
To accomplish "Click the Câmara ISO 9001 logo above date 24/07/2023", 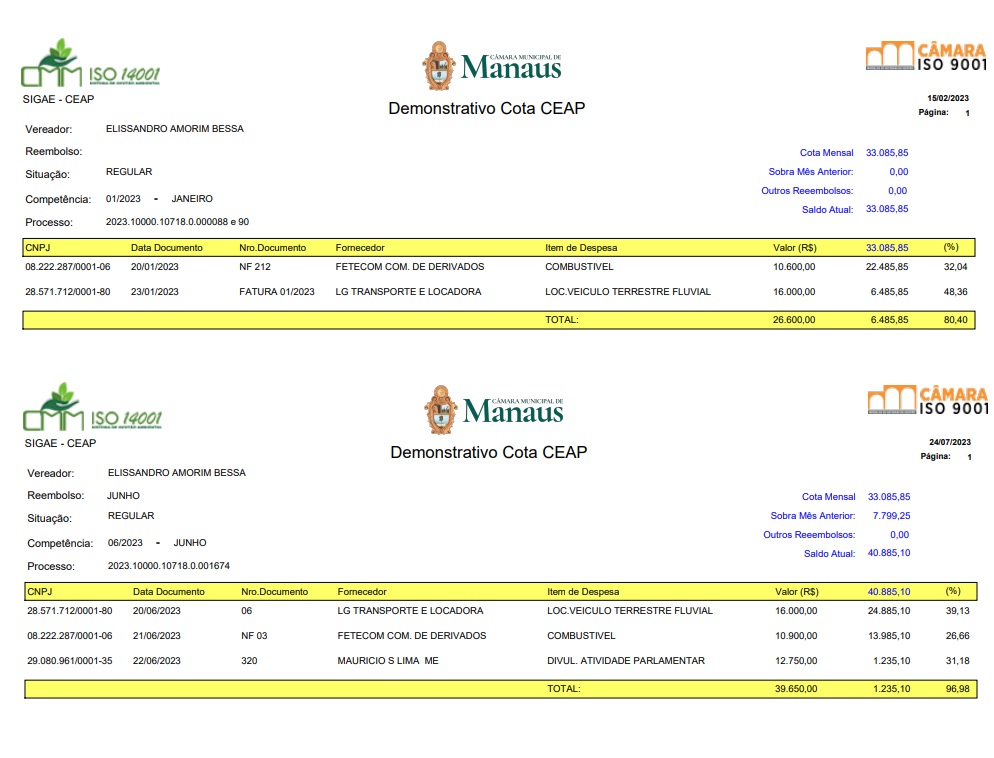I will click(x=928, y=400).
